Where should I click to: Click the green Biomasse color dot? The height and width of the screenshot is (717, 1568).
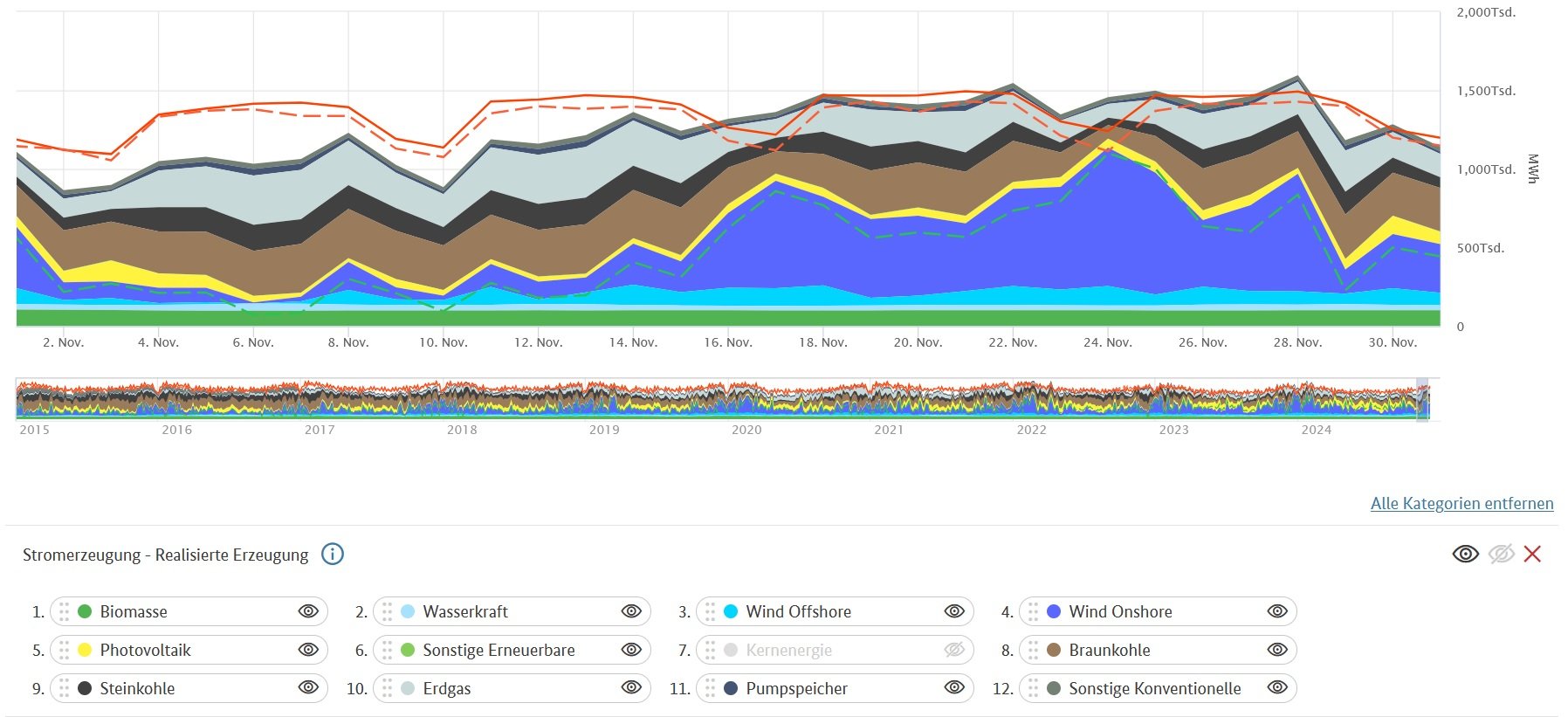coord(85,611)
